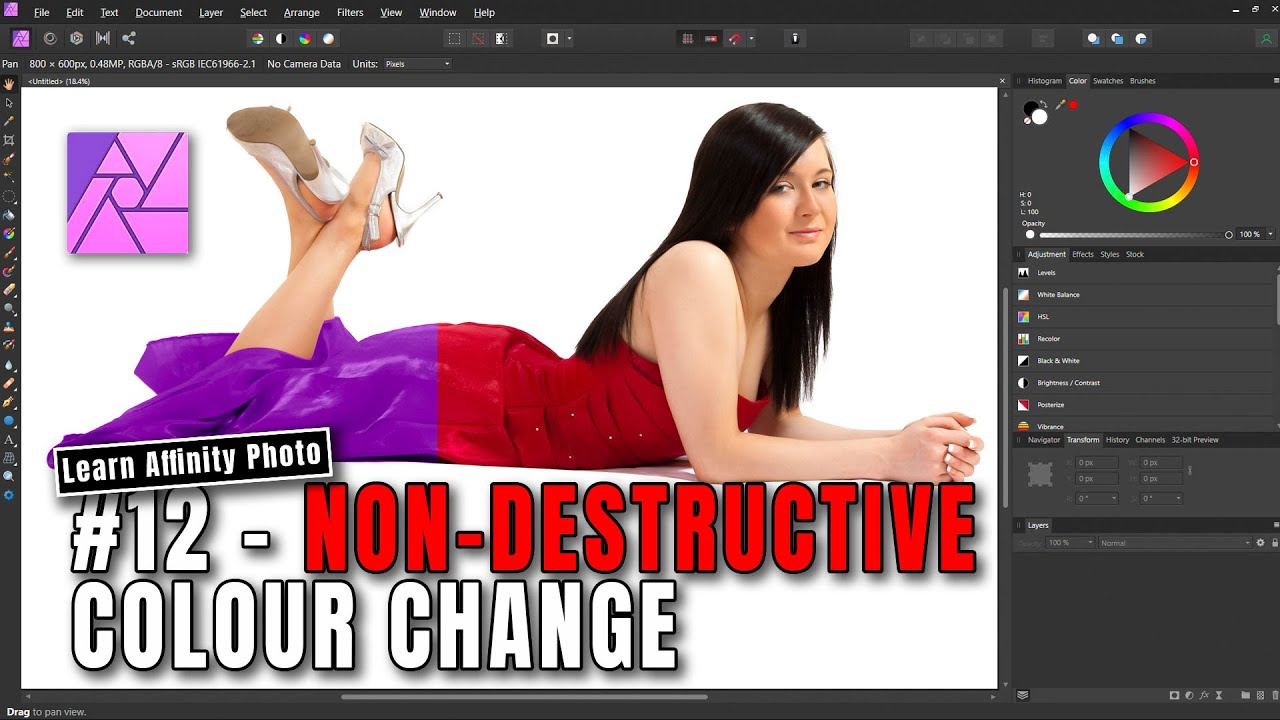Switch to the Tone Mapping Persona
The width and height of the screenshot is (1280, 720).
click(102, 38)
